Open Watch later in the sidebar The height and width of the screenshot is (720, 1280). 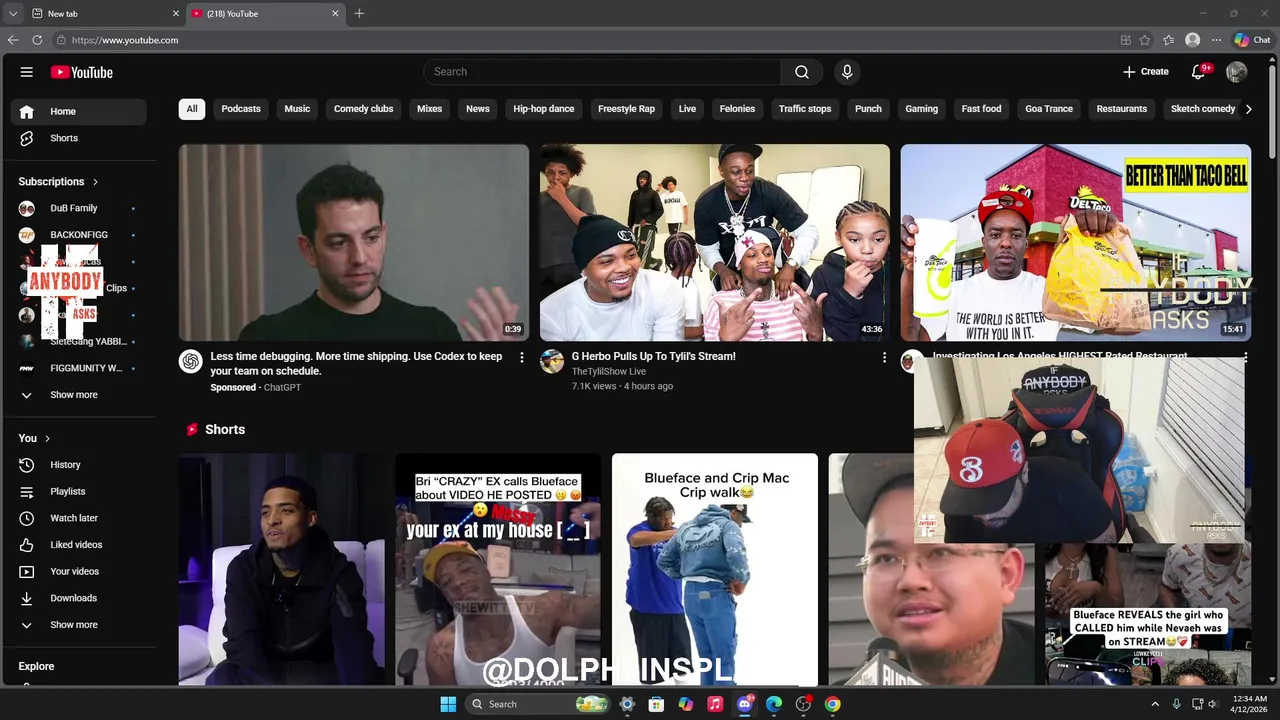[x=79, y=518]
